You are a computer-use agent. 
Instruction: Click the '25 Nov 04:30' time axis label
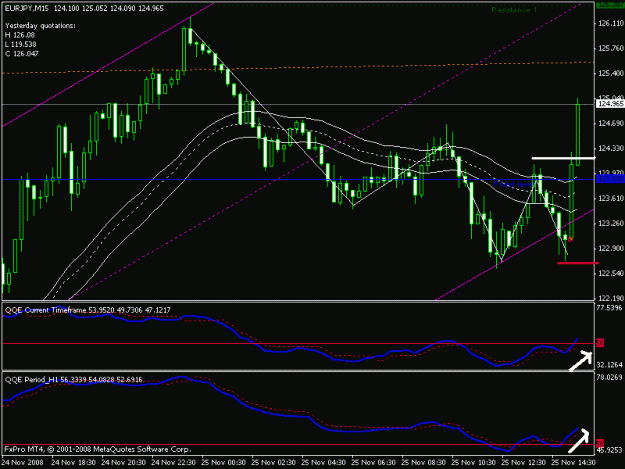323,463
